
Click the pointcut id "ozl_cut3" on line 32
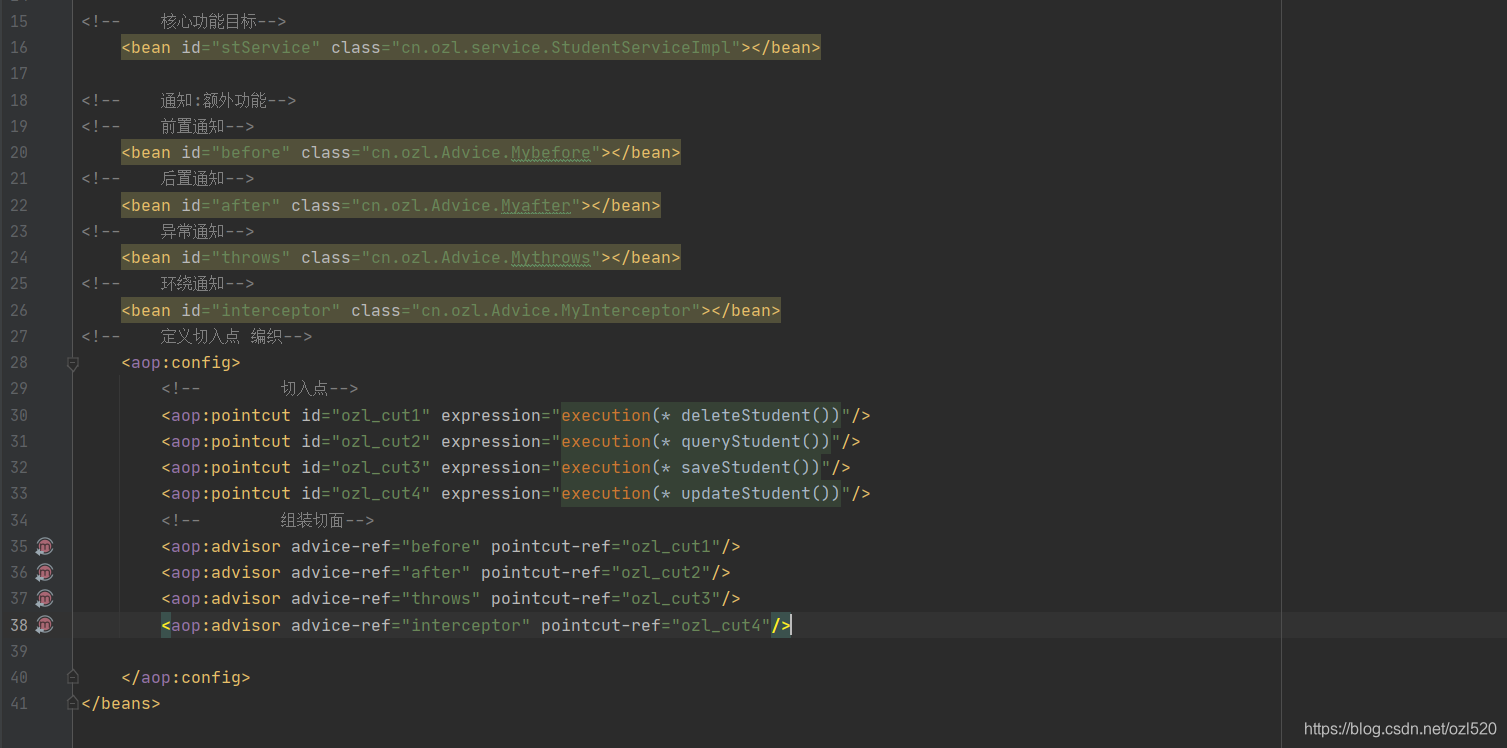click(x=381, y=467)
